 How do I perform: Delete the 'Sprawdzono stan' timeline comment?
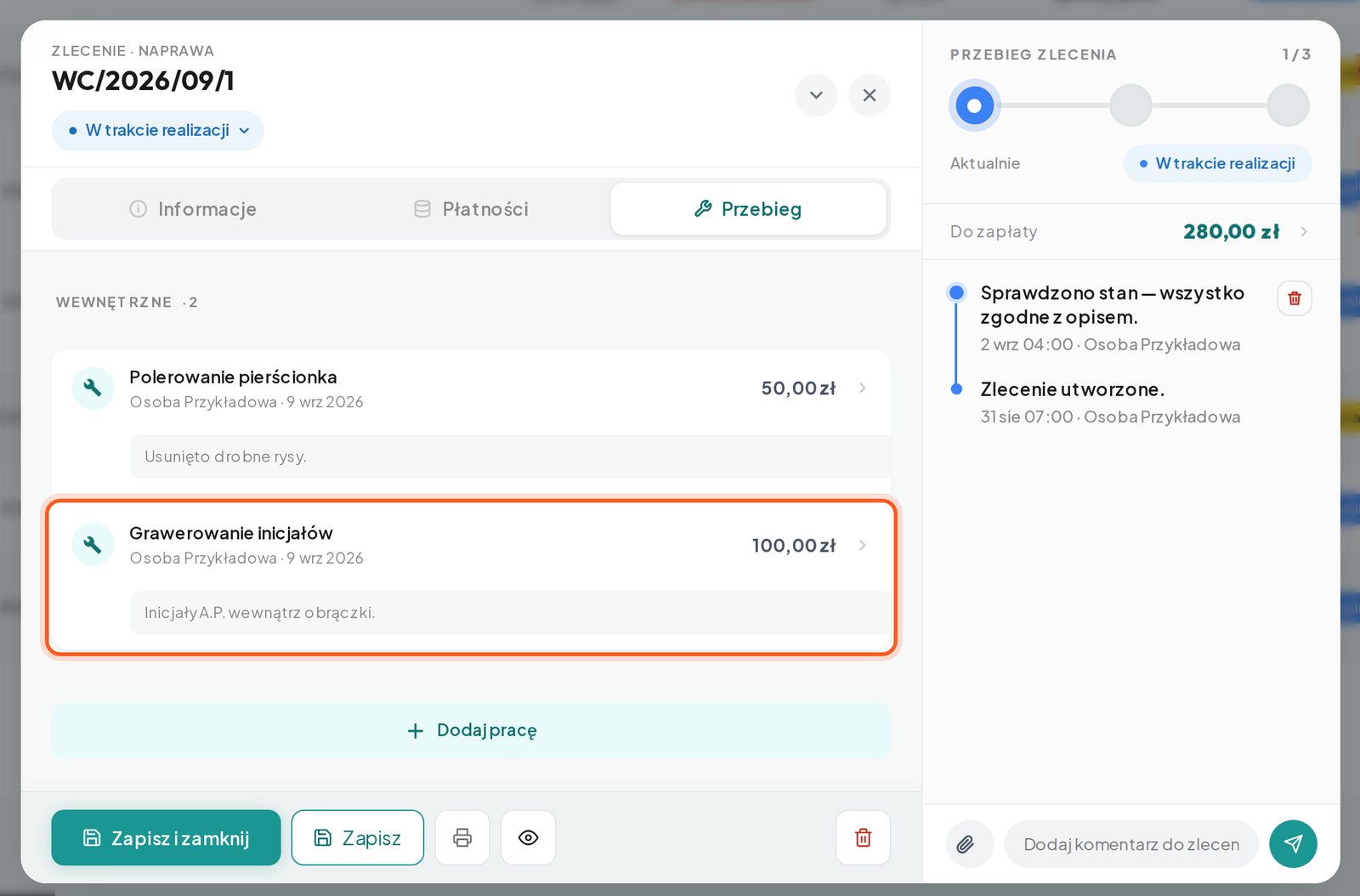pos(1294,298)
